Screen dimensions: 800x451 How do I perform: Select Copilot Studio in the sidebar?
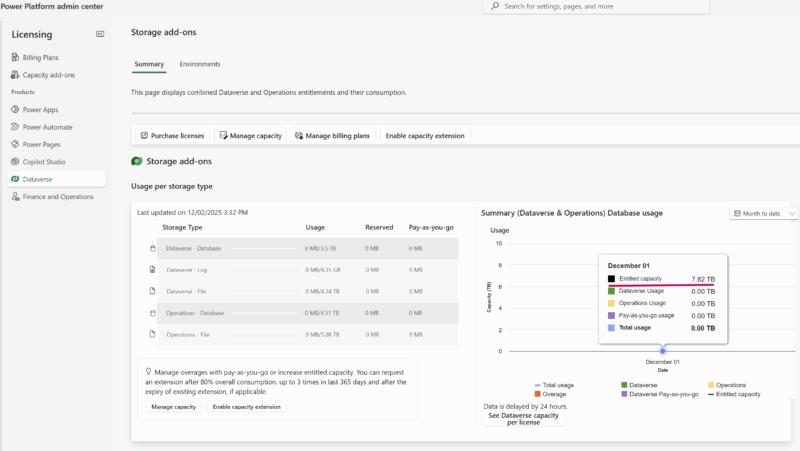pos(44,161)
